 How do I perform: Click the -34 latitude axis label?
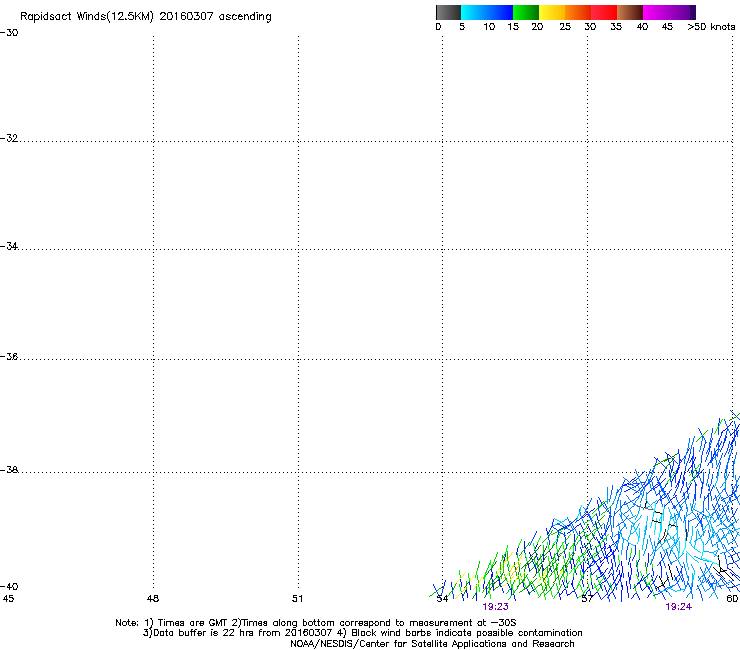pyautogui.click(x=9, y=246)
